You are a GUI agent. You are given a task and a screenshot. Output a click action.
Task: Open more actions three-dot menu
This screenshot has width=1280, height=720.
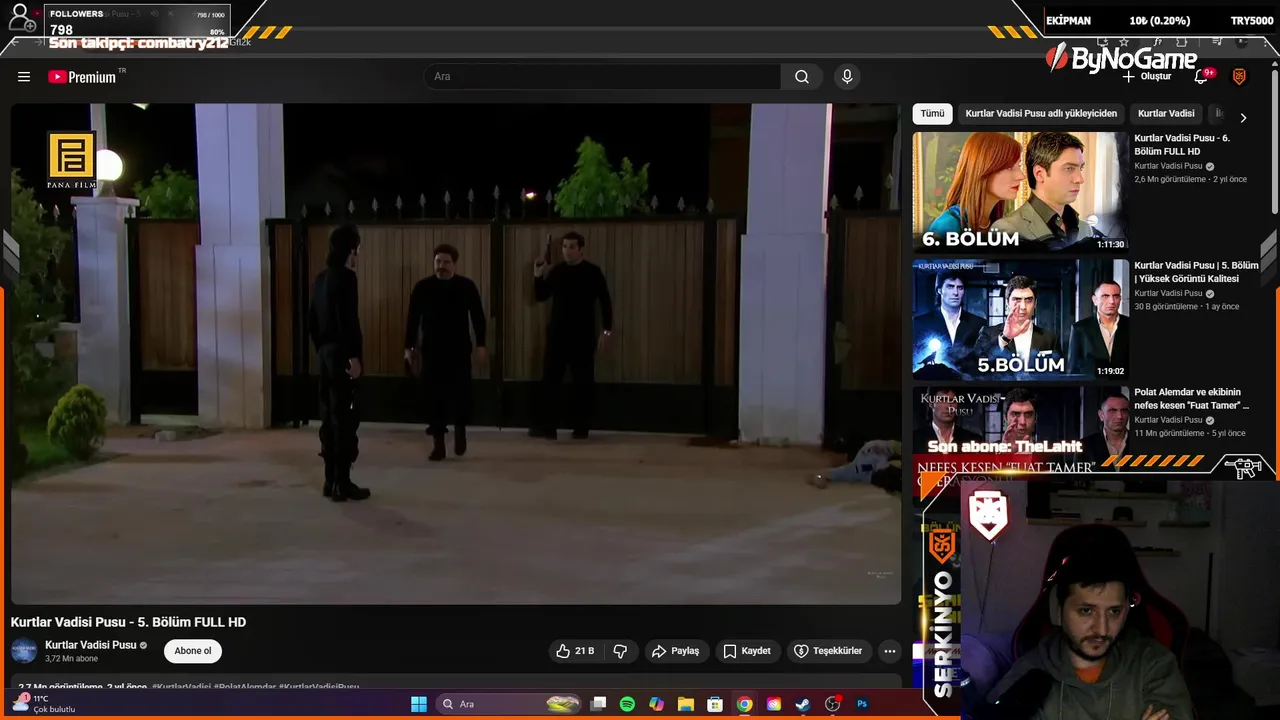(x=890, y=651)
